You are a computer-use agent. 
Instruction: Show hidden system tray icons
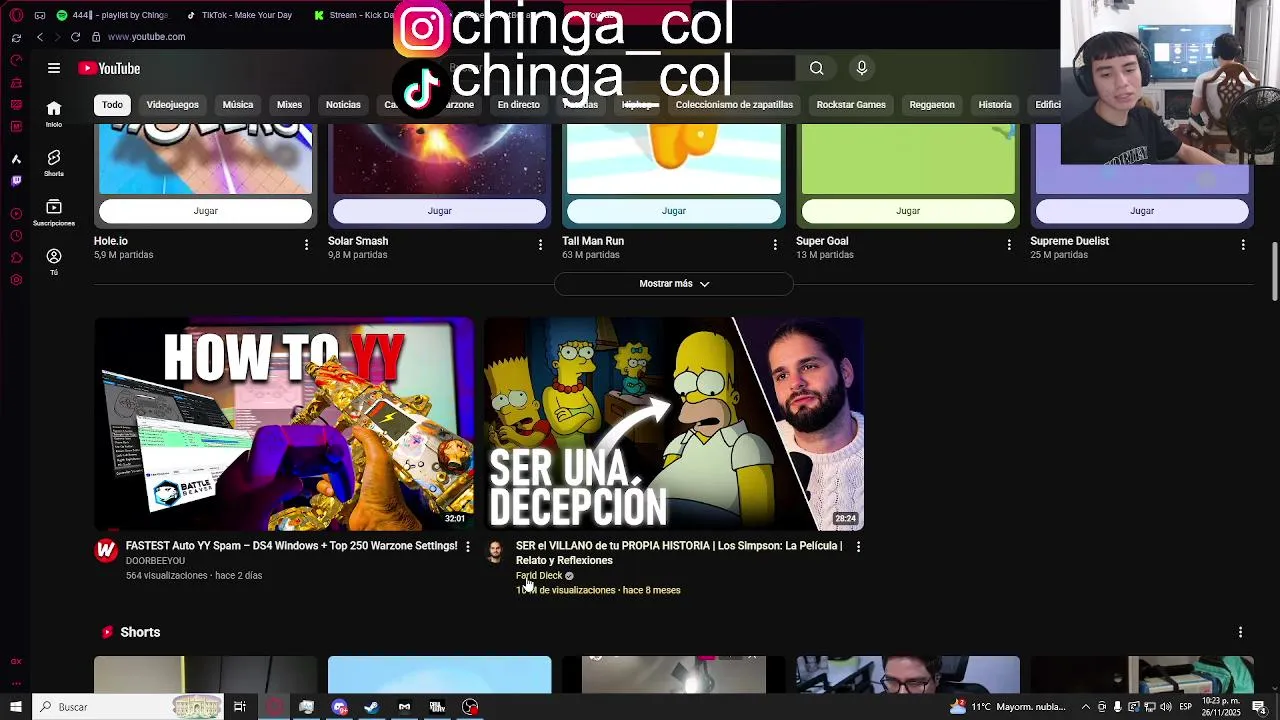point(1086,707)
